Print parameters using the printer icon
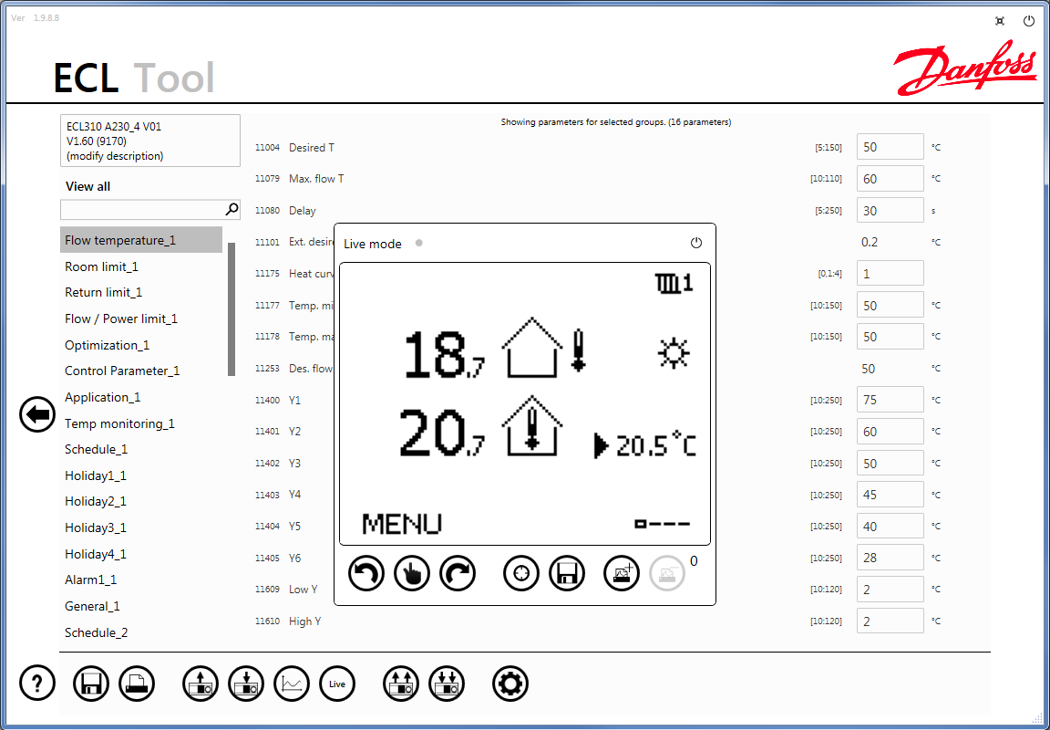The width and height of the screenshot is (1050, 730). click(137, 683)
